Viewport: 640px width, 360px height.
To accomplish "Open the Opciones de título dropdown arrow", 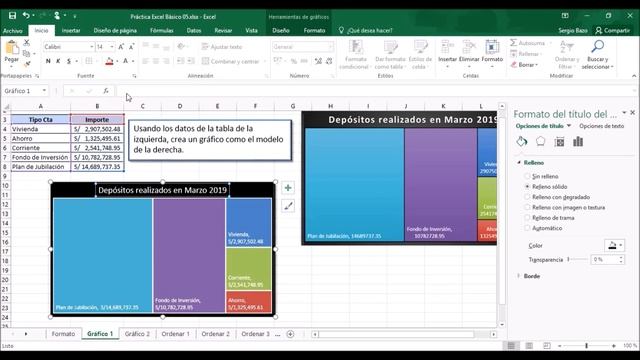I will 569,126.
